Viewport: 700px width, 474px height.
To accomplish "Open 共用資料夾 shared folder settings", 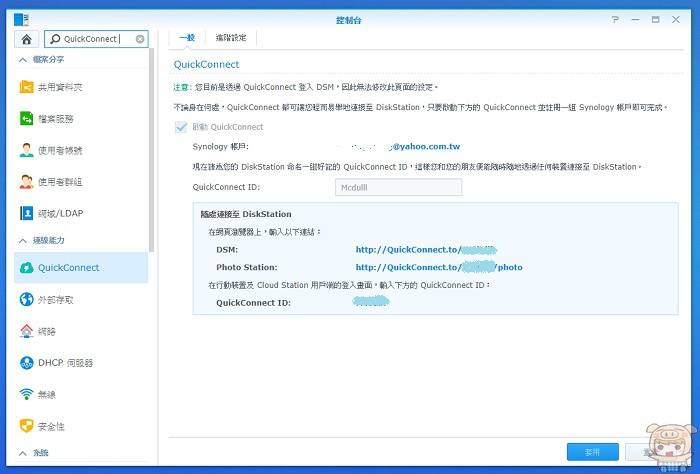I will click(x=60, y=87).
